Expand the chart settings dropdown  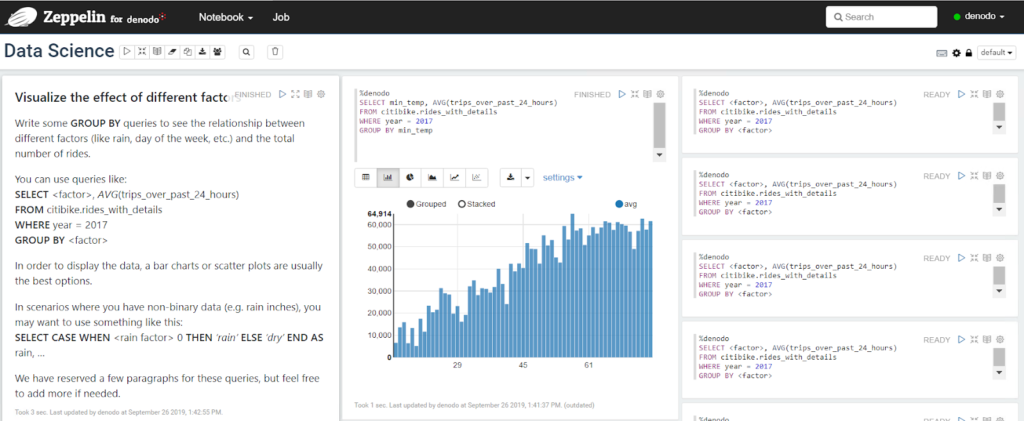click(x=562, y=177)
